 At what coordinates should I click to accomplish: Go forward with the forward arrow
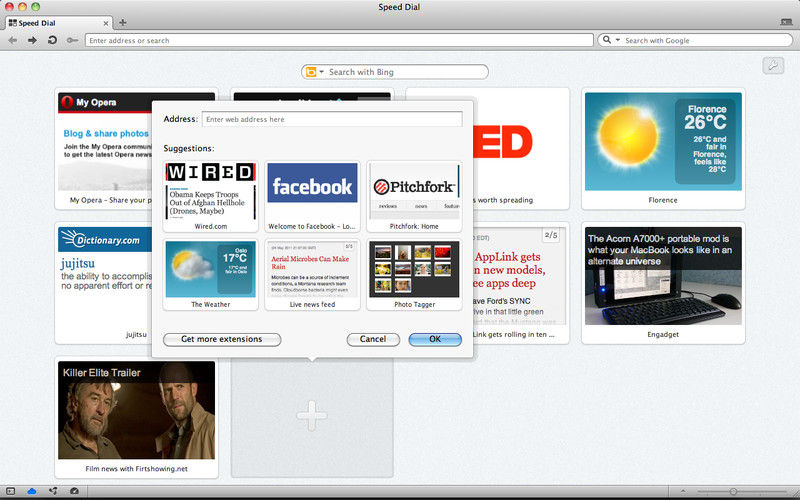pyautogui.click(x=32, y=40)
